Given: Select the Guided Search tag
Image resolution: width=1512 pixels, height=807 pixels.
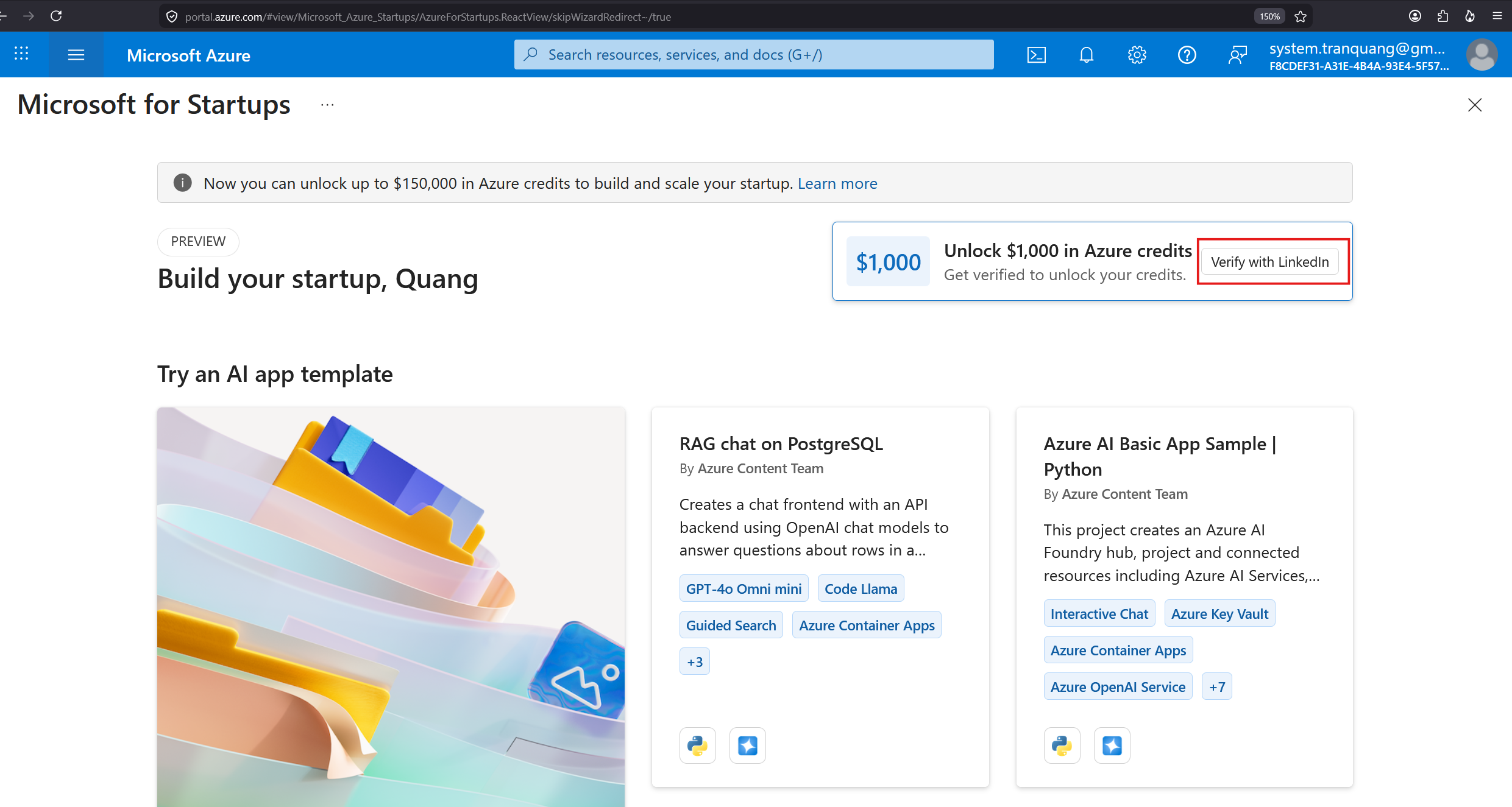Looking at the screenshot, I should [x=731, y=626].
